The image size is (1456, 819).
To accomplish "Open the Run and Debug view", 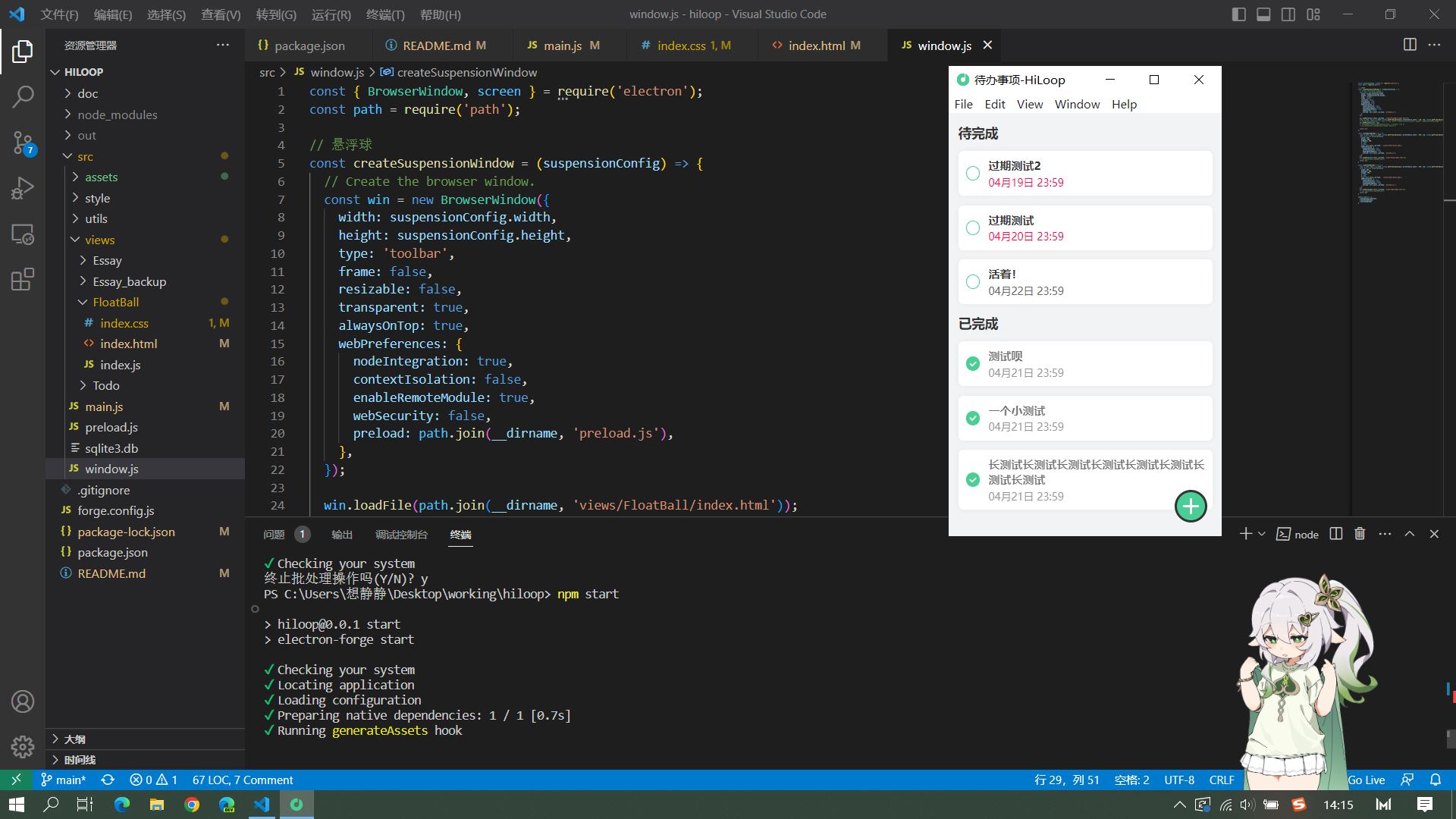I will tap(23, 188).
